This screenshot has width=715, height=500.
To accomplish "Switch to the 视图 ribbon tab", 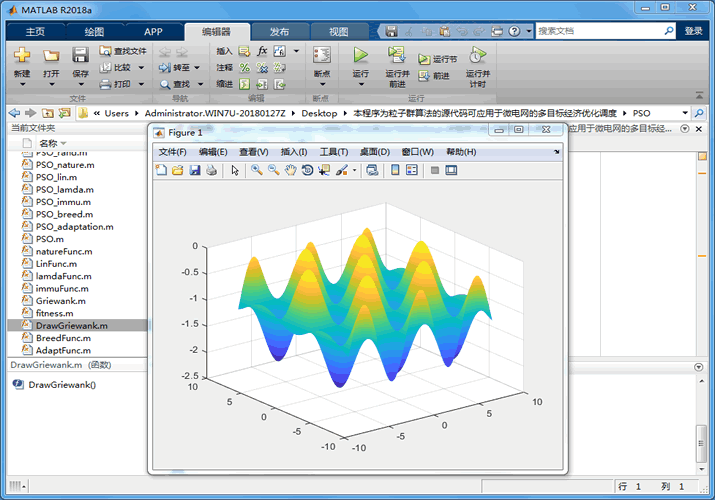I will pos(338,31).
